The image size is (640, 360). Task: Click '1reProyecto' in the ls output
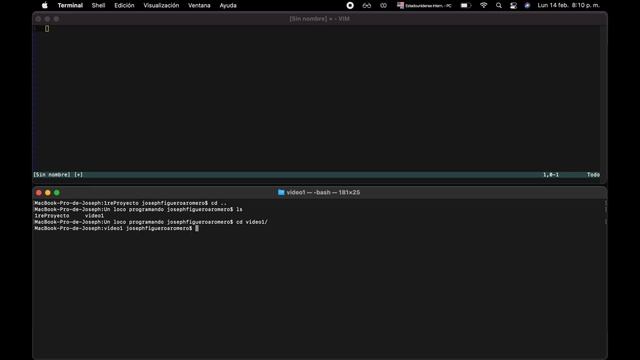52,216
